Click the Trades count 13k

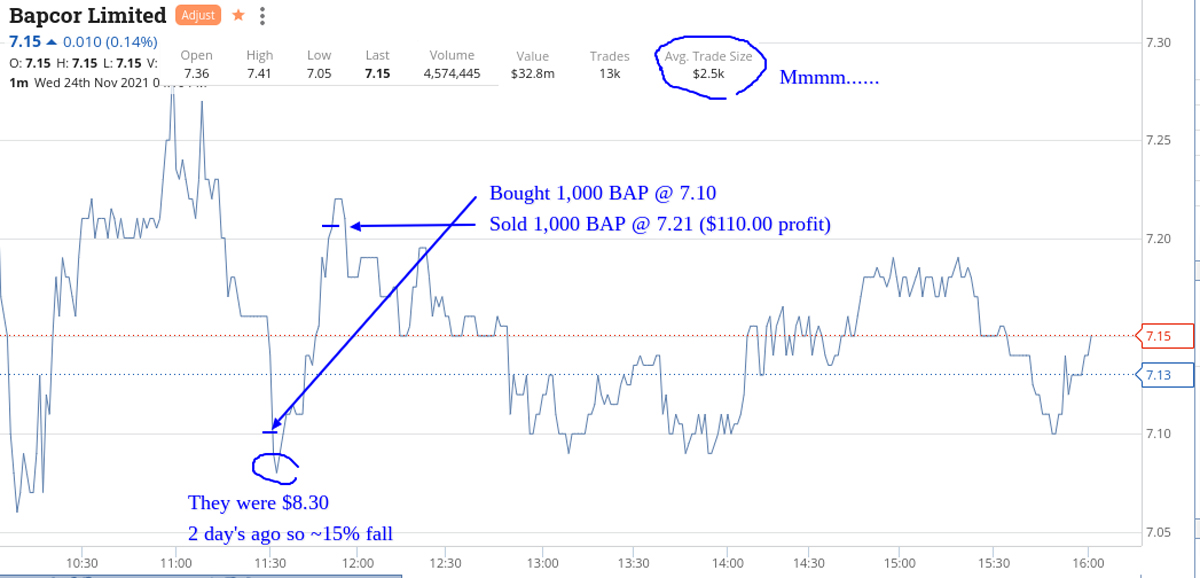coord(609,73)
